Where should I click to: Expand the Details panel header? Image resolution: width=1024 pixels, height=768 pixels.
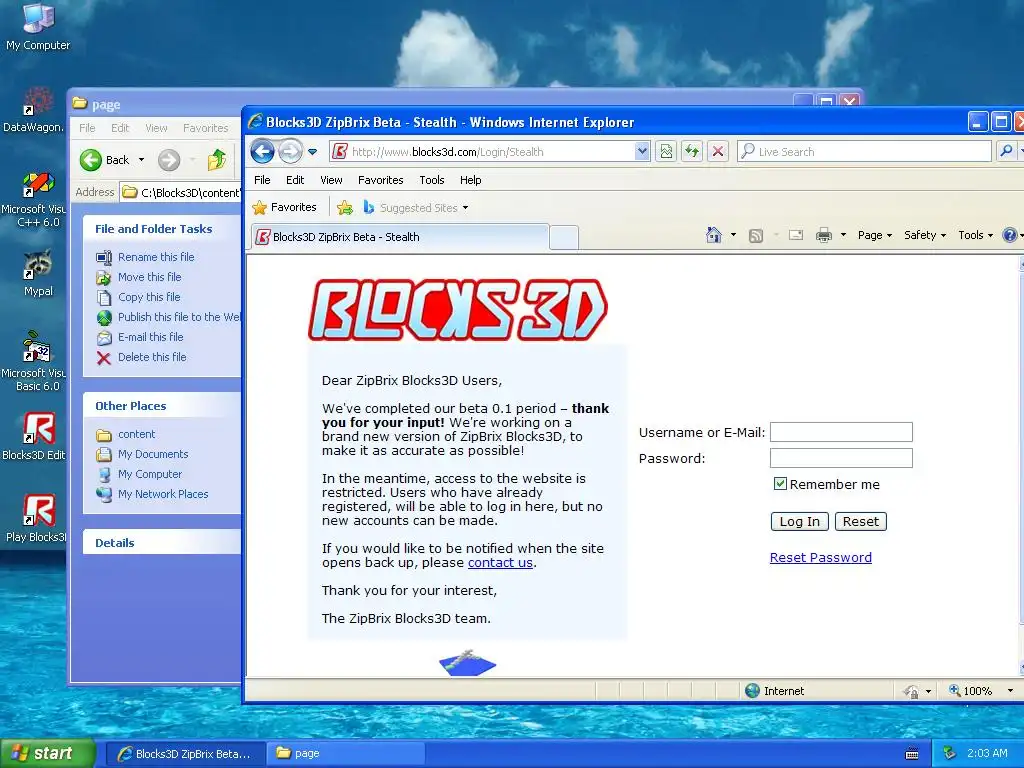162,543
